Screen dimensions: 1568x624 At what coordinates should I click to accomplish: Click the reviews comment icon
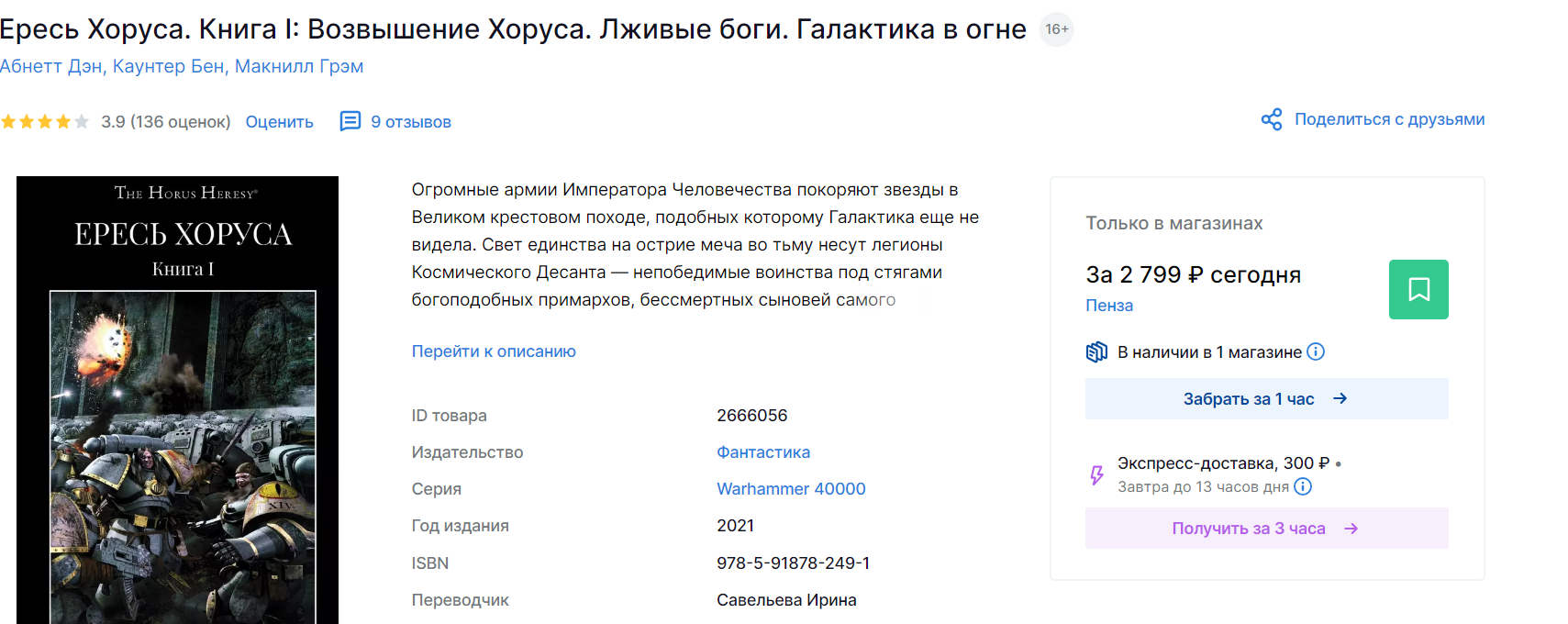pyautogui.click(x=350, y=121)
